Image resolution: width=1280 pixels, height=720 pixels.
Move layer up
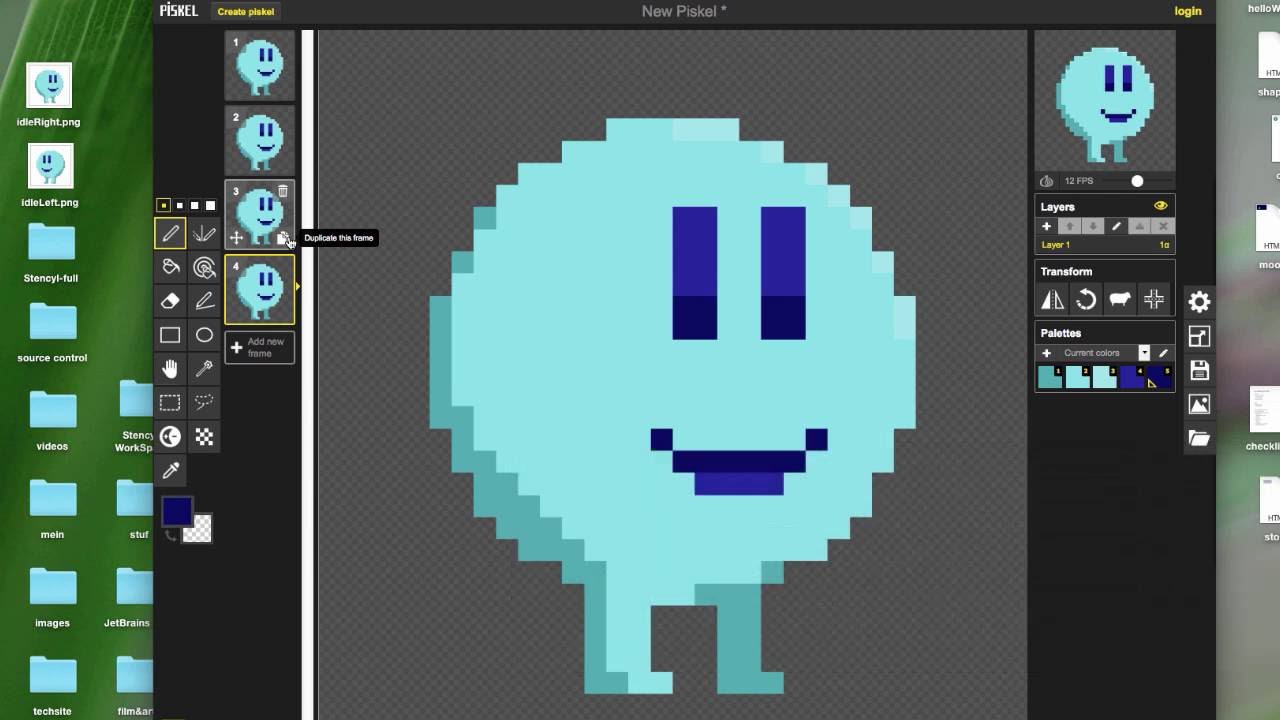[x=1070, y=227]
